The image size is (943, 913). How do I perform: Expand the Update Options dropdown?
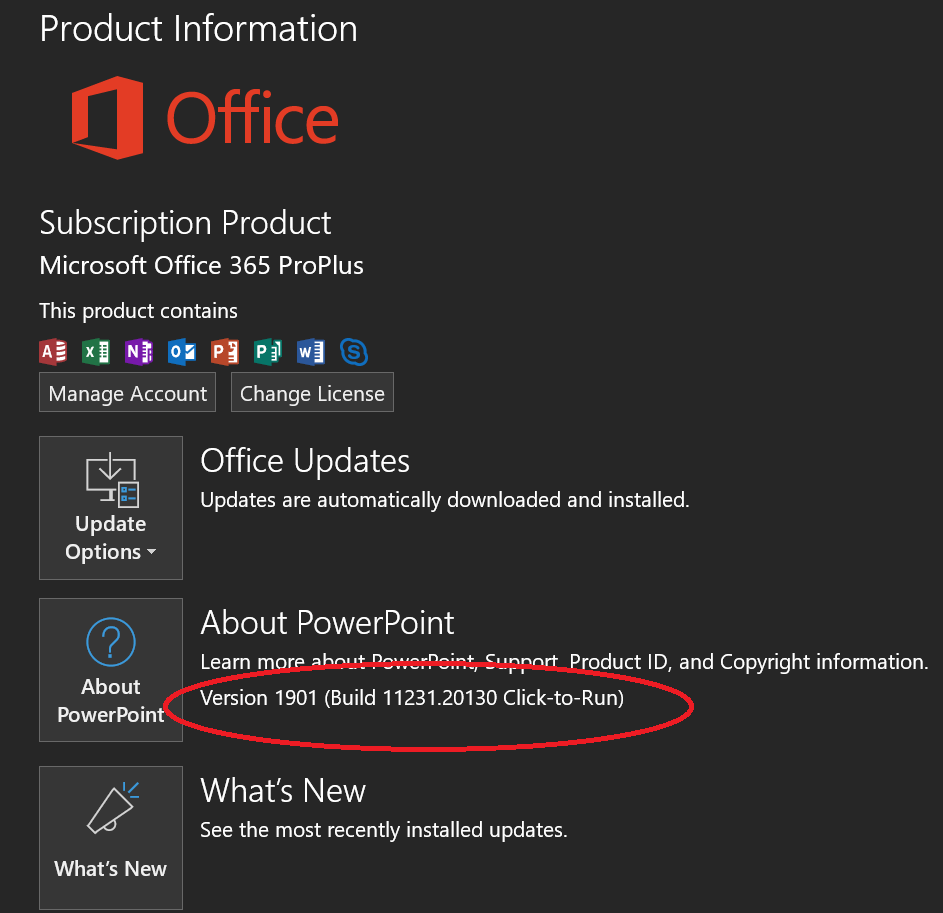[x=111, y=508]
